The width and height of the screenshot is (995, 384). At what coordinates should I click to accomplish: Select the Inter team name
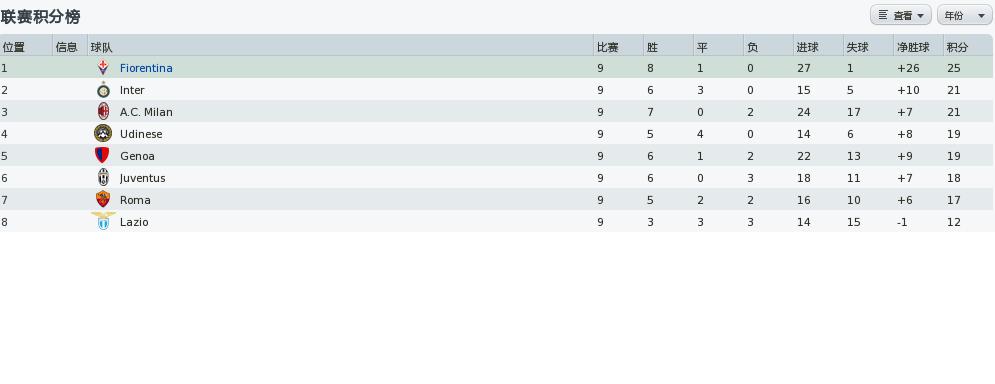(132, 90)
